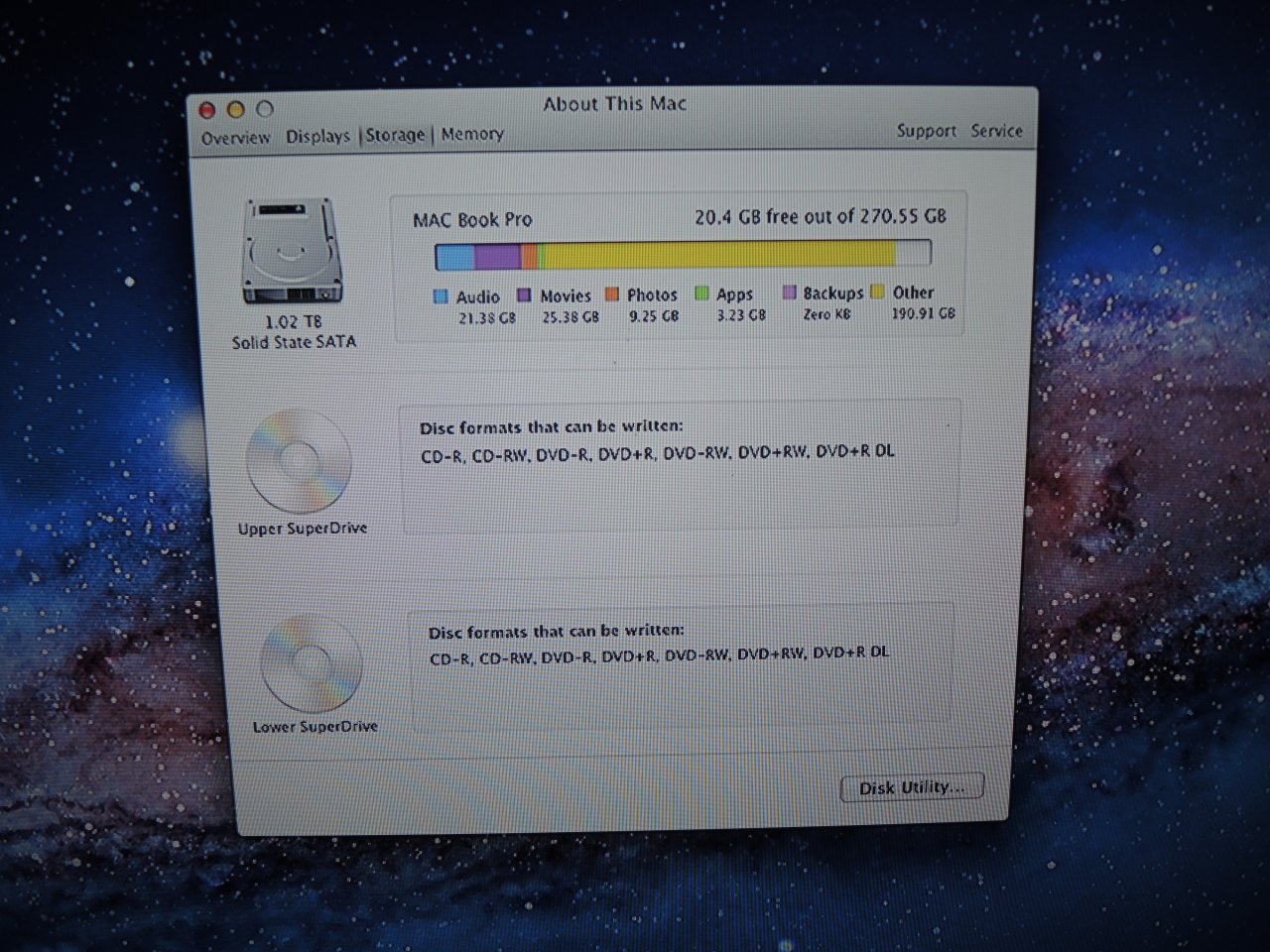This screenshot has width=1270, height=952.
Task: Click the '9.25 GB' Photos value
Action: click(x=654, y=316)
